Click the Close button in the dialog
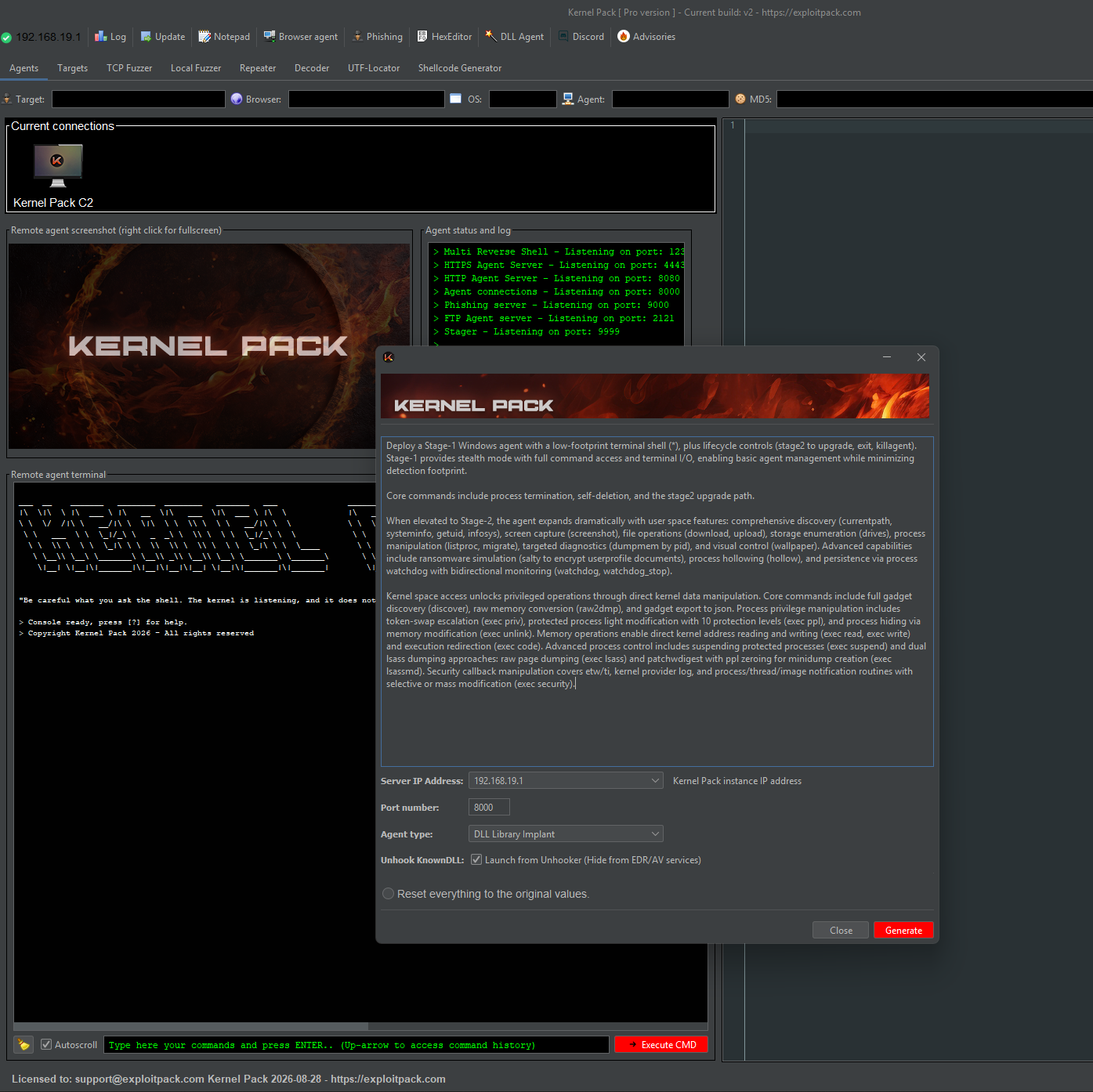This screenshot has width=1093, height=1092. (x=841, y=930)
